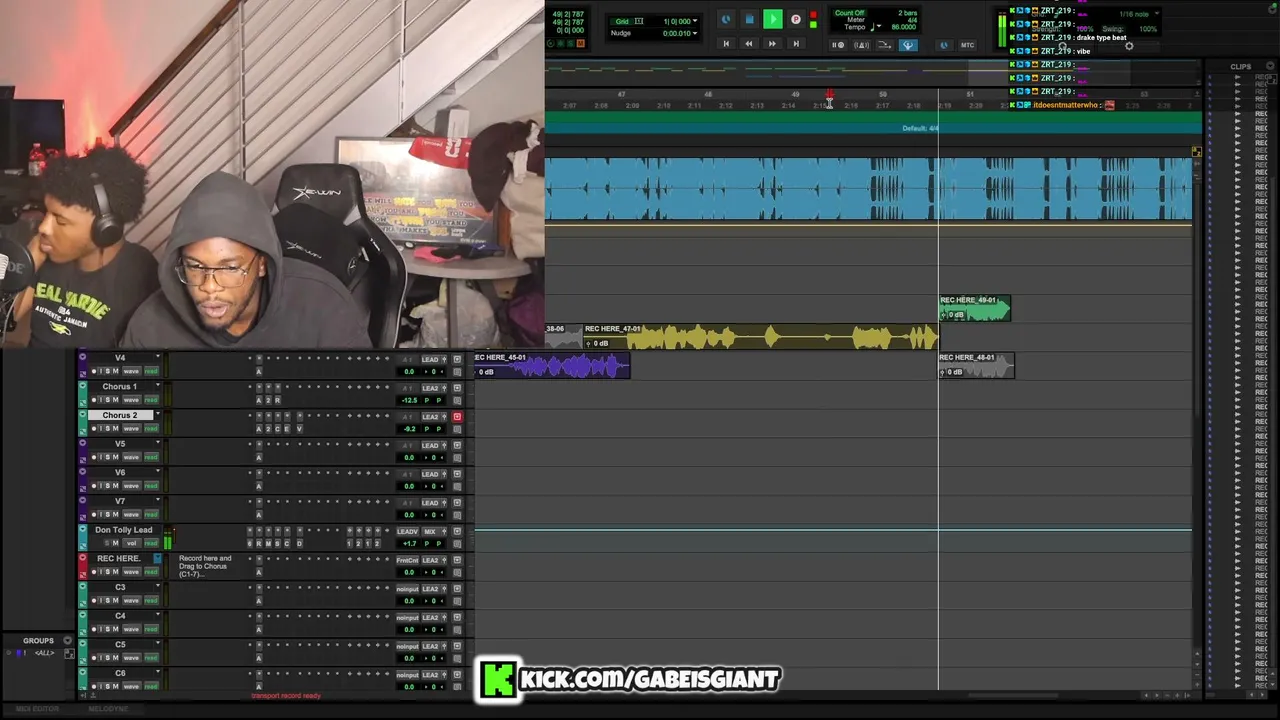Click the Clips list header
The image size is (1280, 720).
point(1241,67)
